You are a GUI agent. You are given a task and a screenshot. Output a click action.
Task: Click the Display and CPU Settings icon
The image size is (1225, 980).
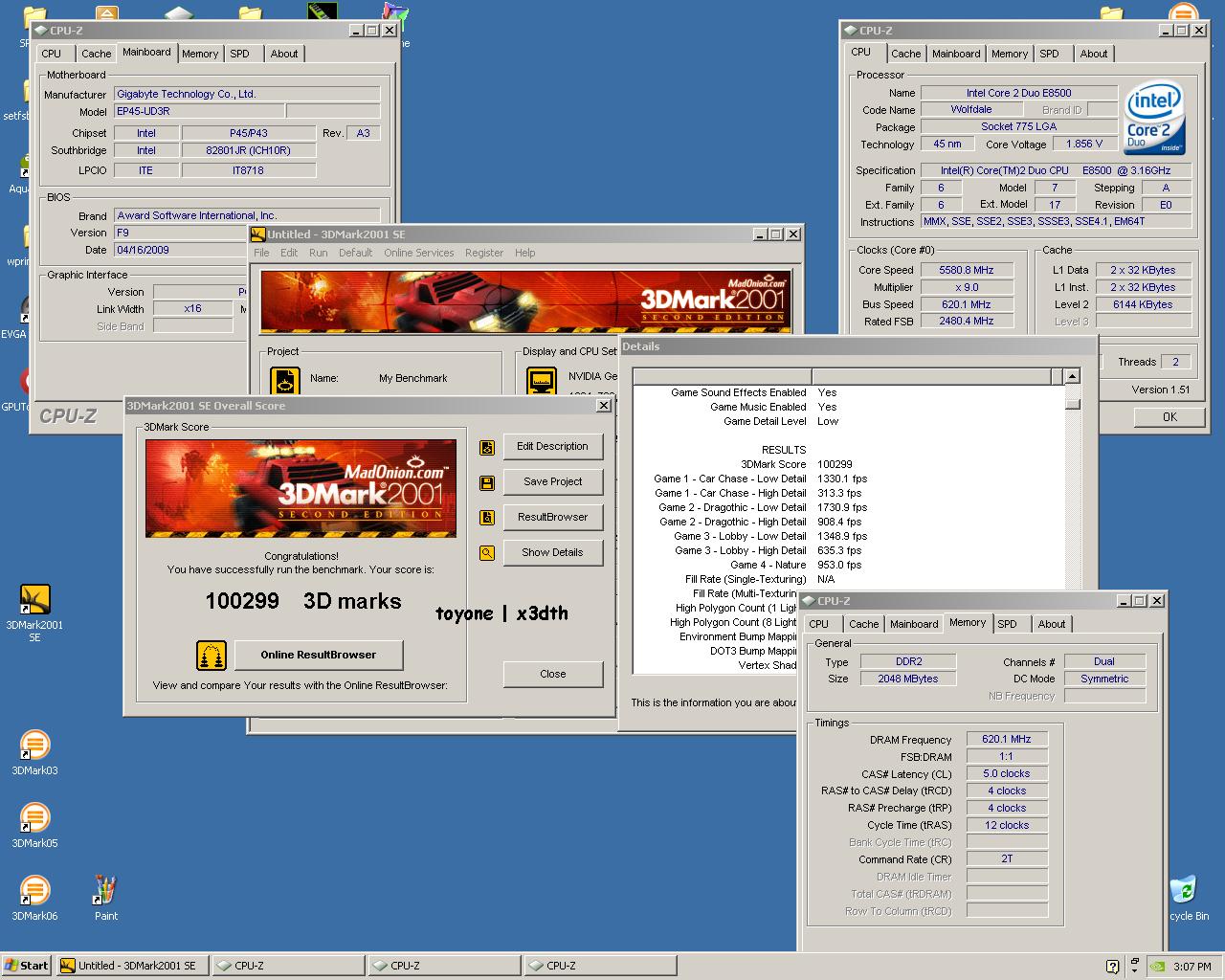tap(542, 381)
